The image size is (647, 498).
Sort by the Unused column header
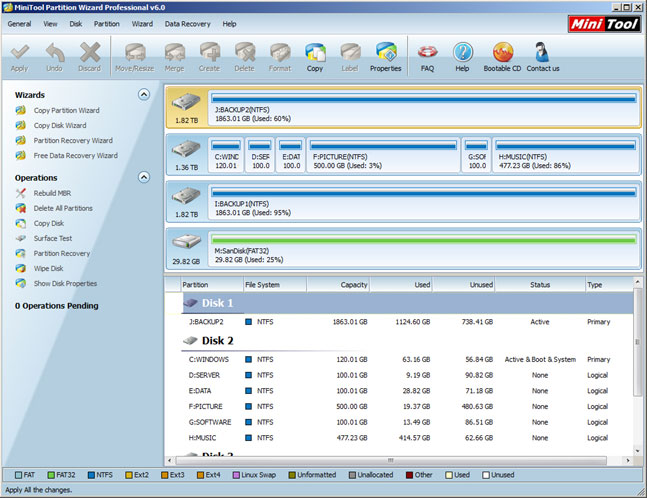click(464, 285)
